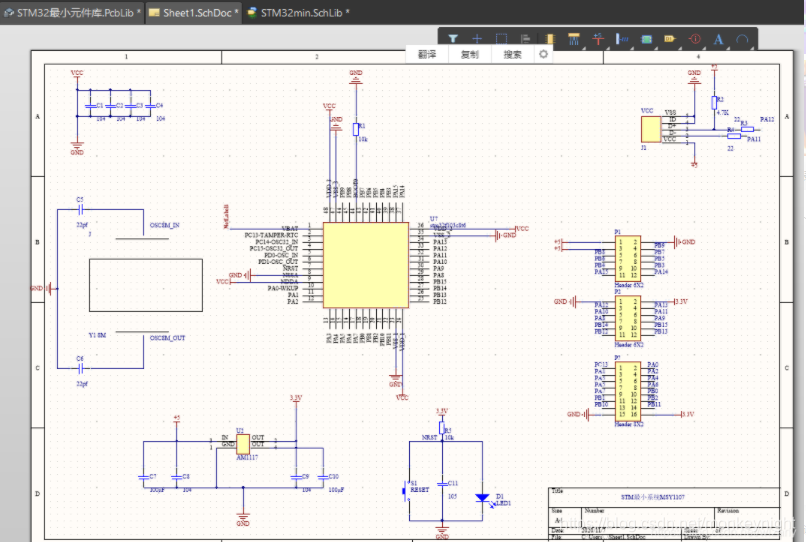Click the 搜索 search popup button
Image resolution: width=806 pixels, height=542 pixels.
[x=512, y=54]
